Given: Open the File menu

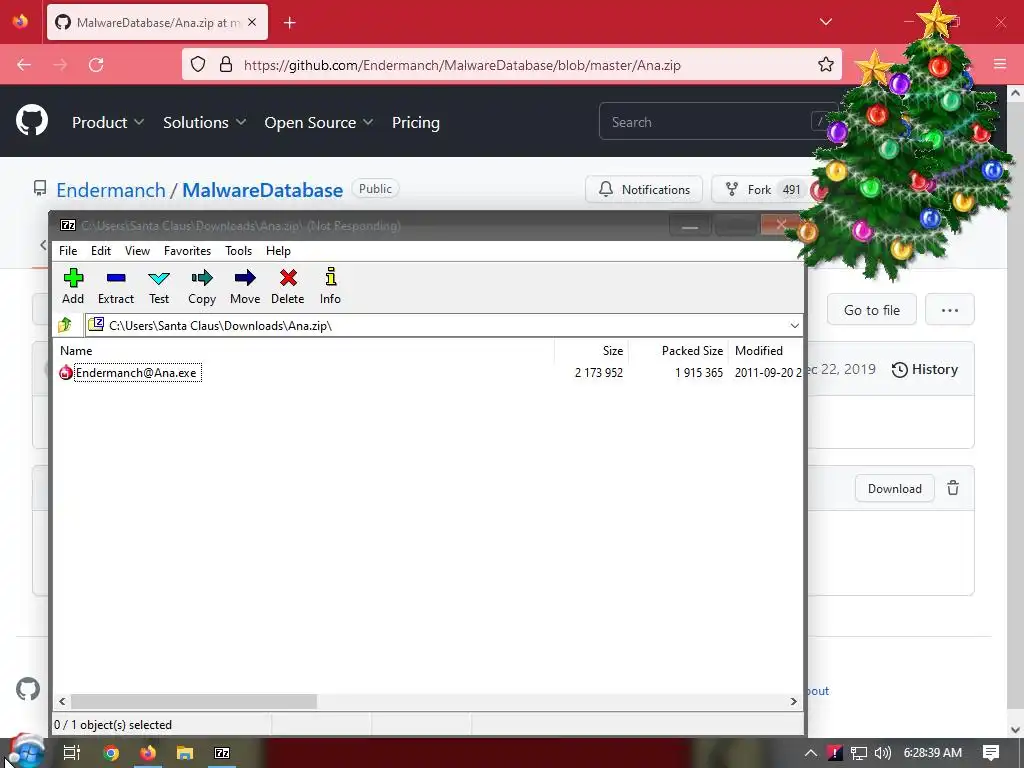Looking at the screenshot, I should pos(68,251).
